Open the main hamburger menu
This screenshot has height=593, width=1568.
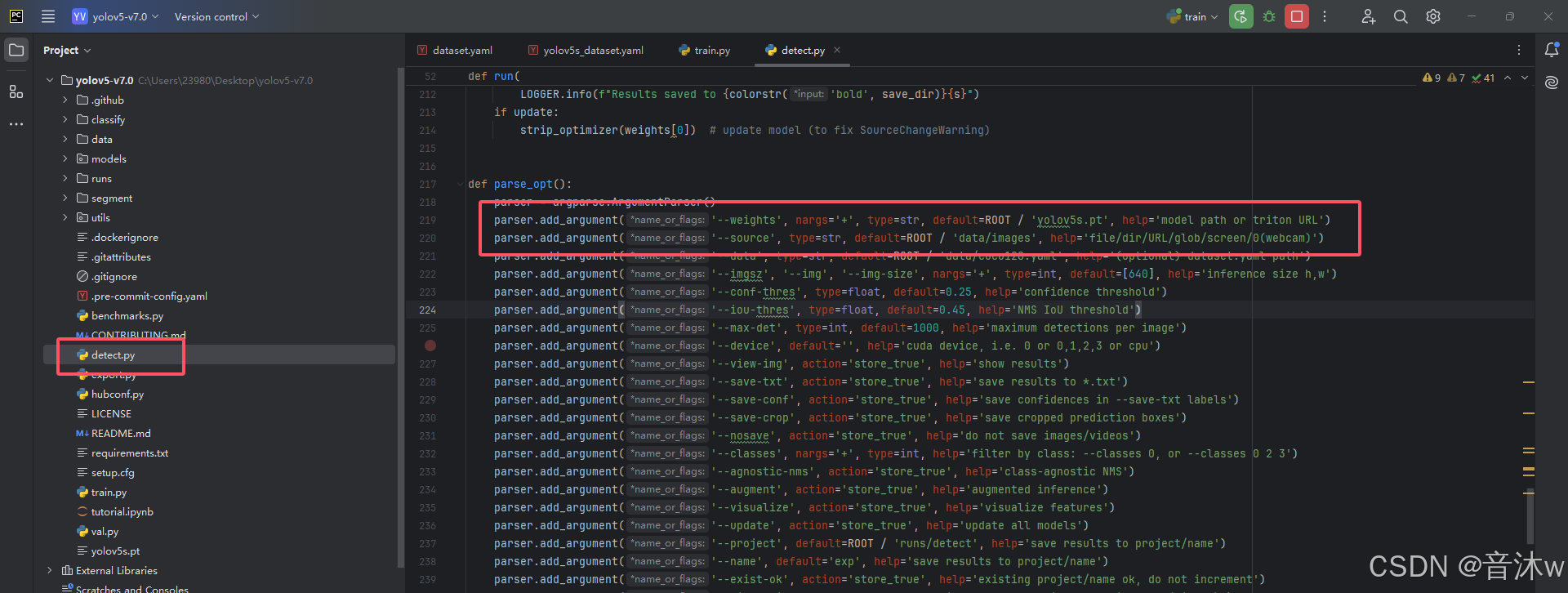click(48, 16)
